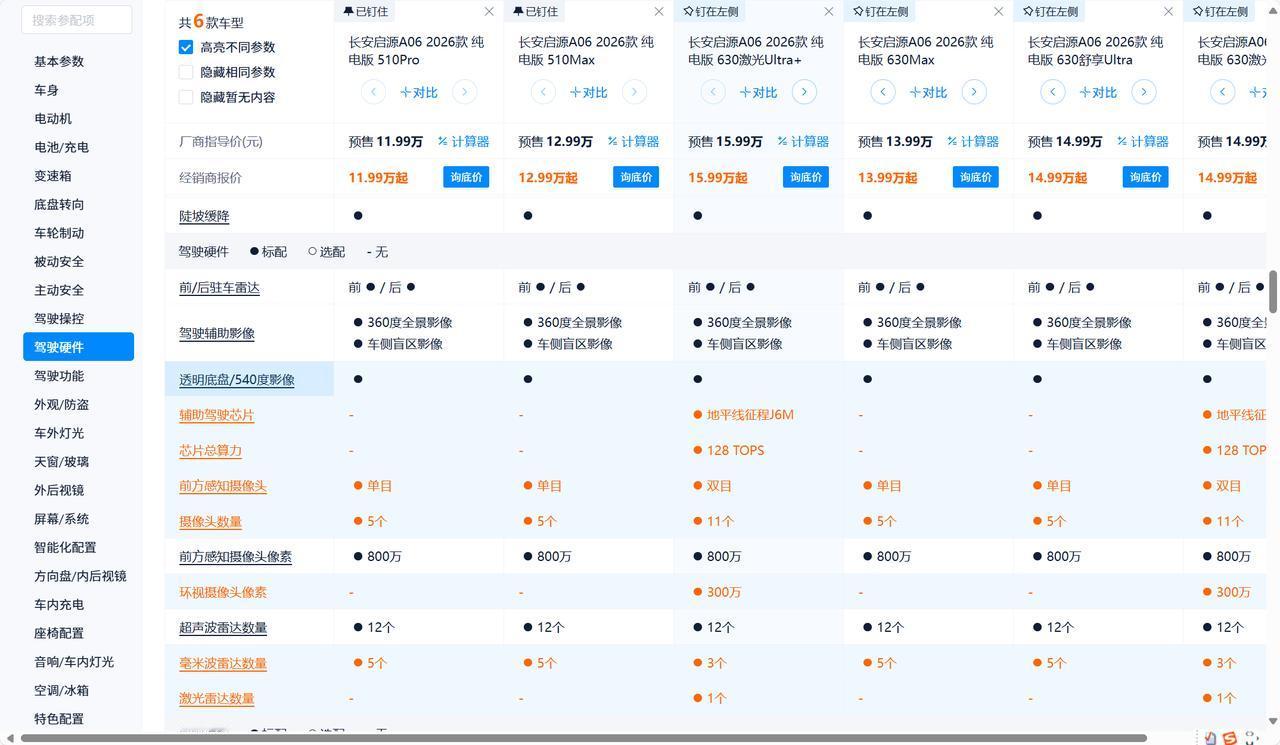This screenshot has width=1280, height=745.
Task: Remove the 510Pro model with its X
Action: coord(489,12)
